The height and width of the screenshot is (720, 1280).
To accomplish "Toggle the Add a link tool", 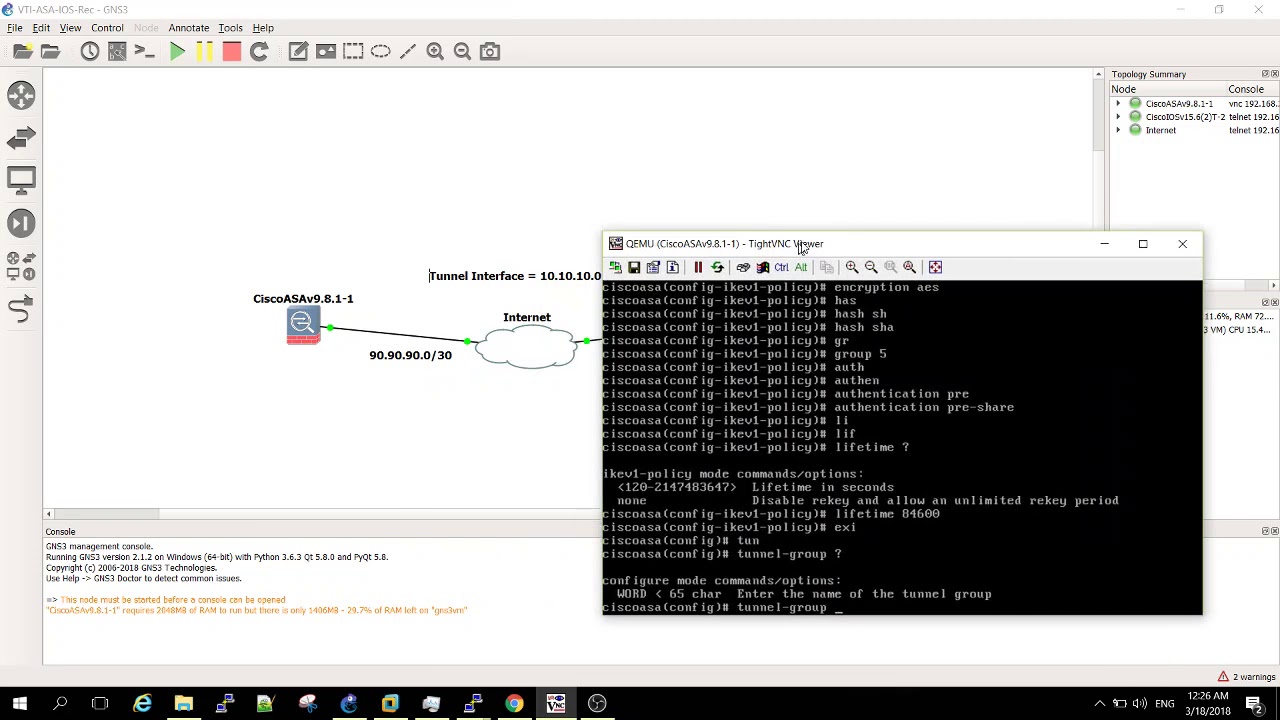I will tap(21, 310).
